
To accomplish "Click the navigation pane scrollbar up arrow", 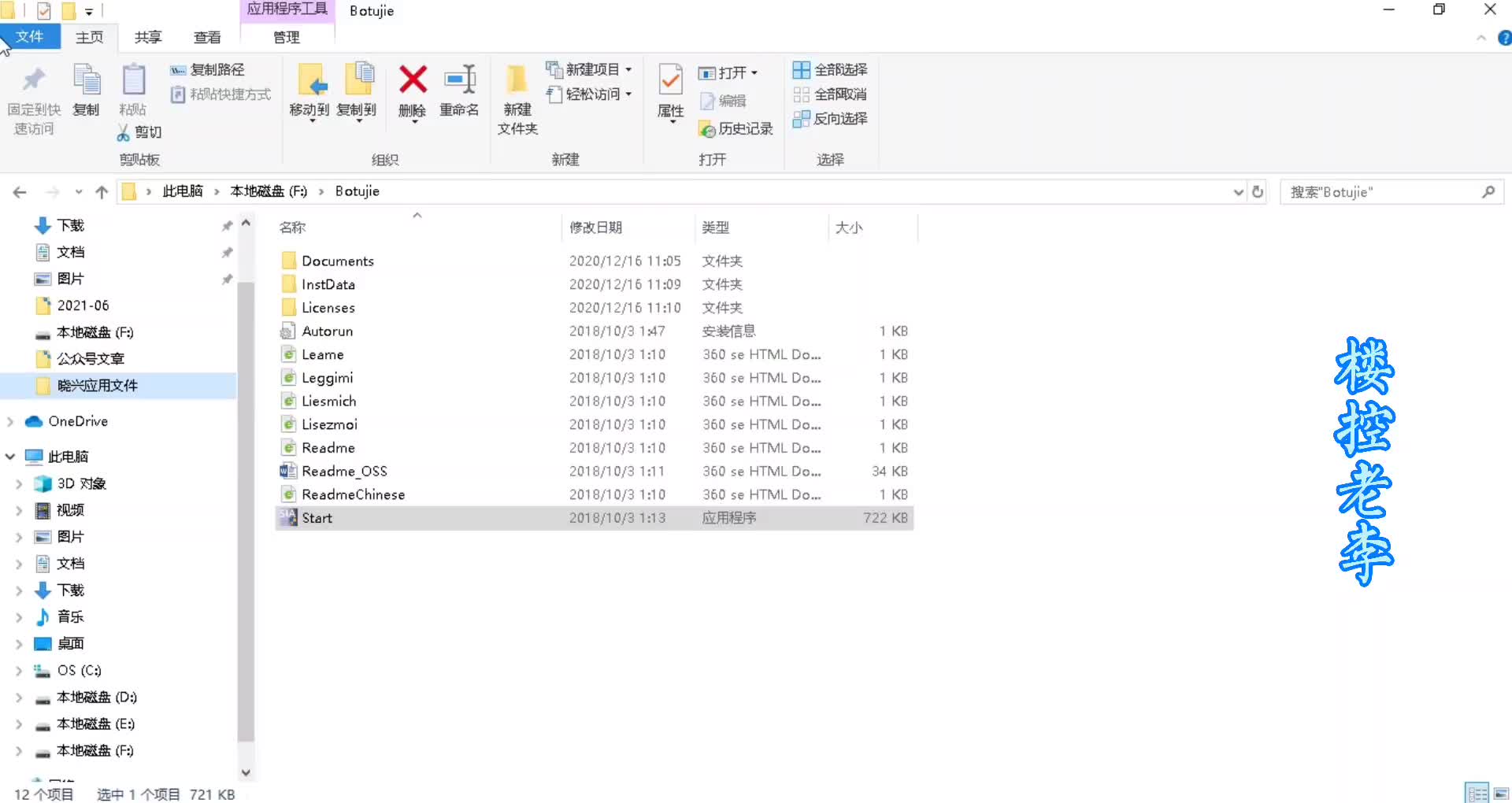I will click(x=246, y=224).
